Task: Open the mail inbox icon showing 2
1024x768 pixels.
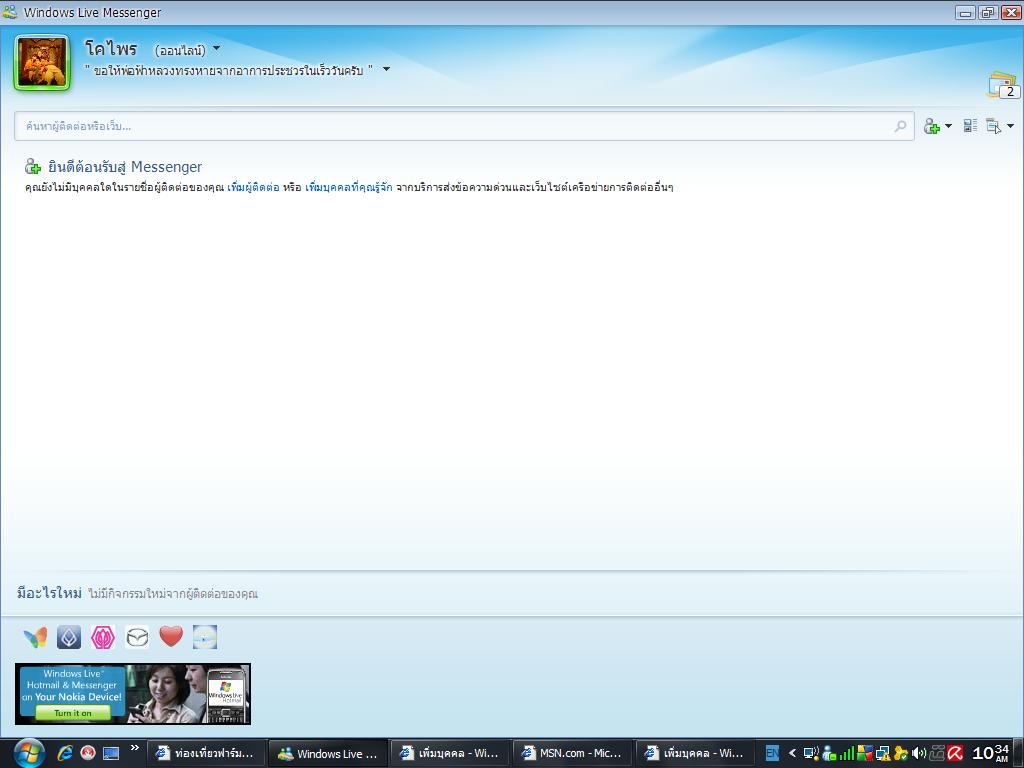Action: coord(1002,86)
